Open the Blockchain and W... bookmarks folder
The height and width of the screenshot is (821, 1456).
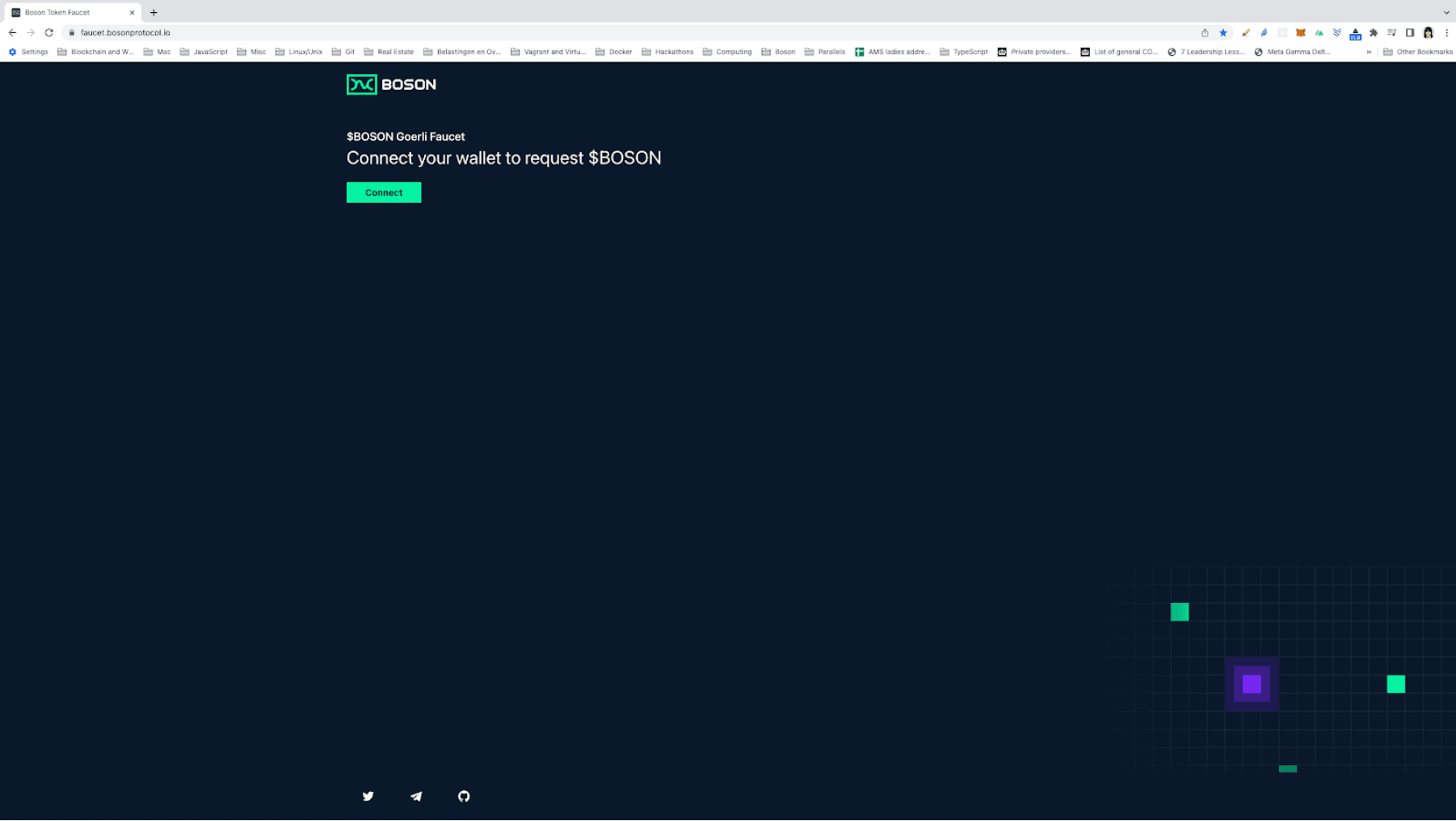[x=95, y=51]
